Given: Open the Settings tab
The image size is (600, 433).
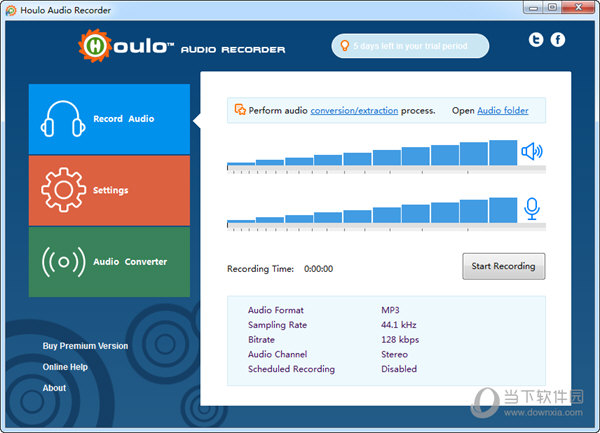Looking at the screenshot, I should (109, 190).
